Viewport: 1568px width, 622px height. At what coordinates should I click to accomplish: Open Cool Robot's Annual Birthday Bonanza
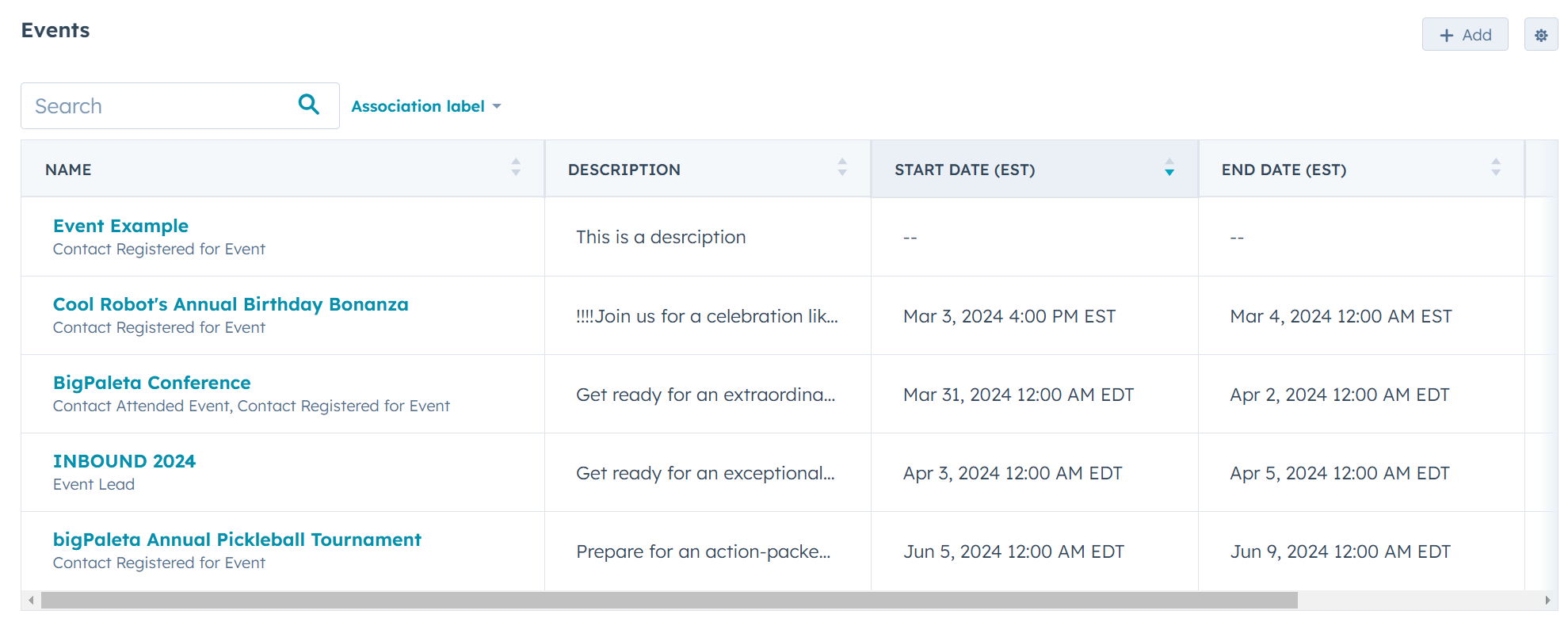231,304
